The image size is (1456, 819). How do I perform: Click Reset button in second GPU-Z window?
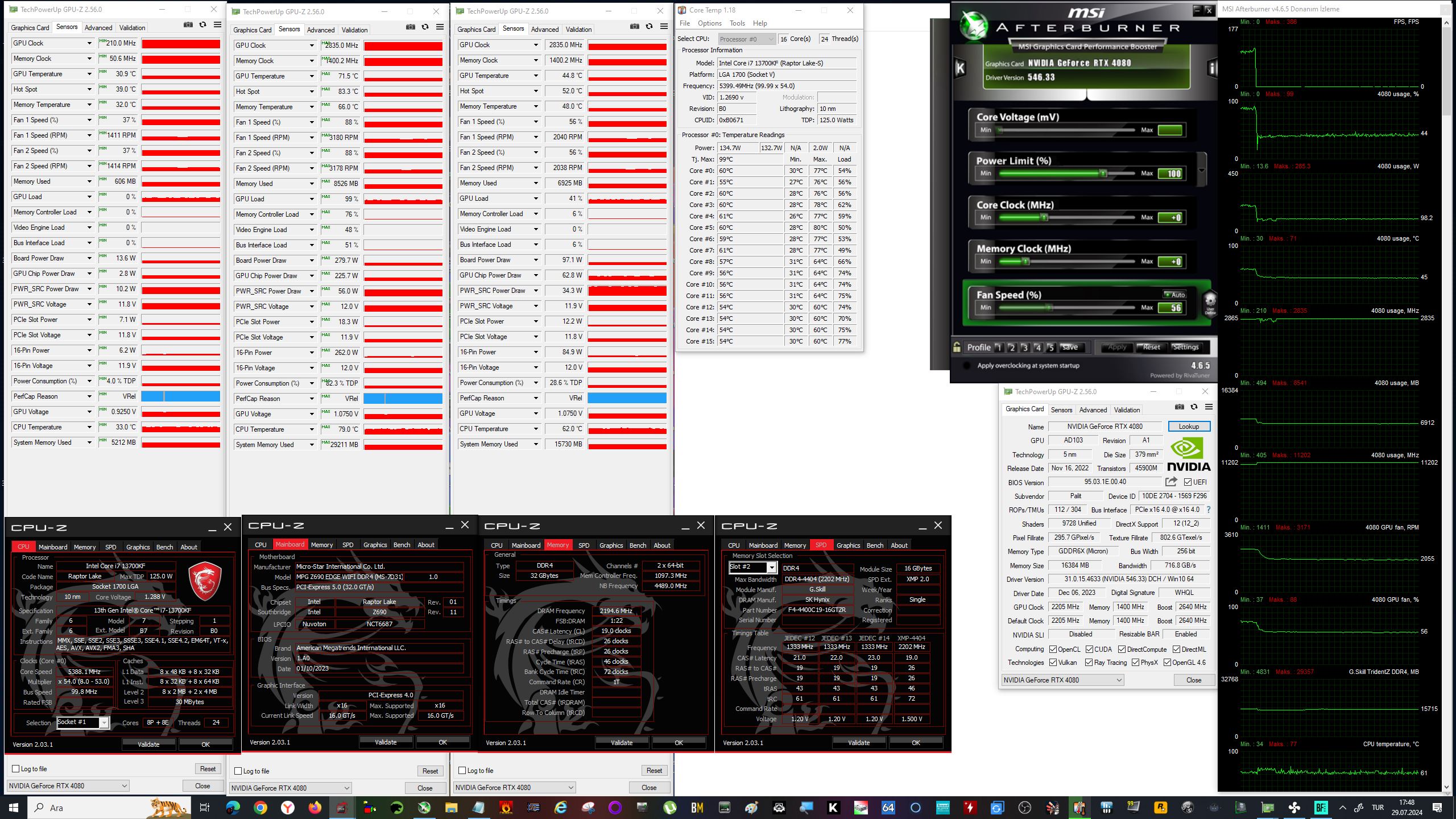[x=430, y=771]
